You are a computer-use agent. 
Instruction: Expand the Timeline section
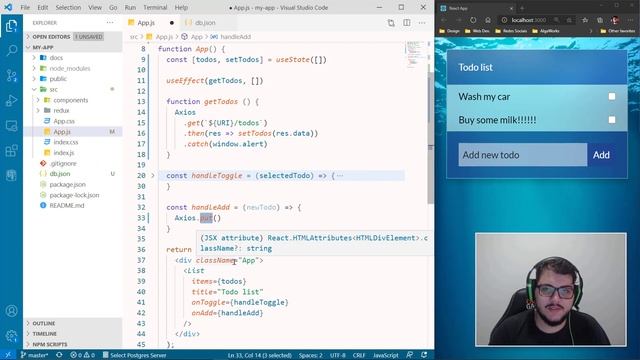(x=73, y=334)
